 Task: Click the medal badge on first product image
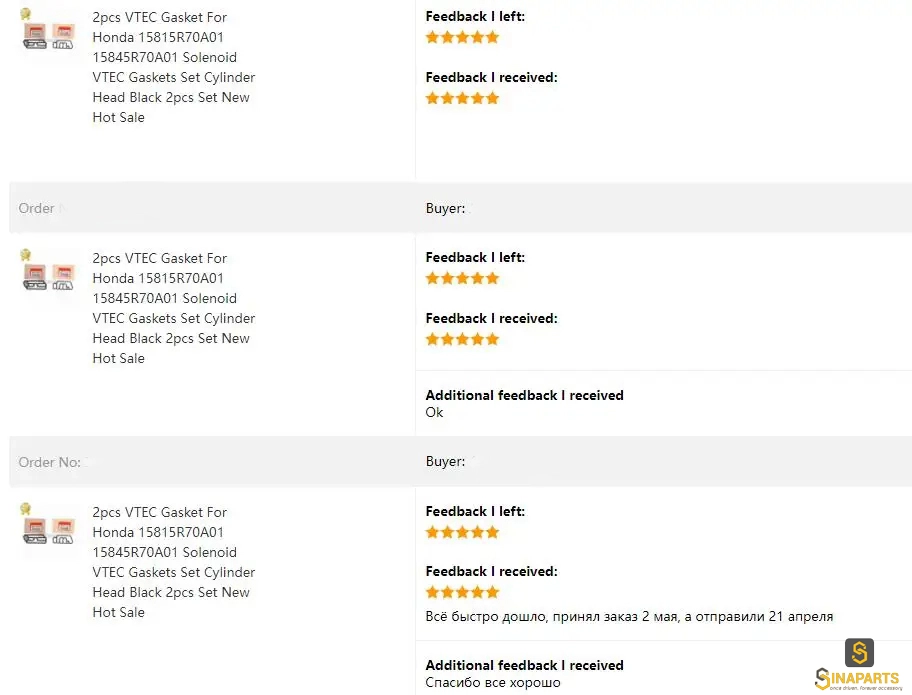pyautogui.click(x=26, y=14)
